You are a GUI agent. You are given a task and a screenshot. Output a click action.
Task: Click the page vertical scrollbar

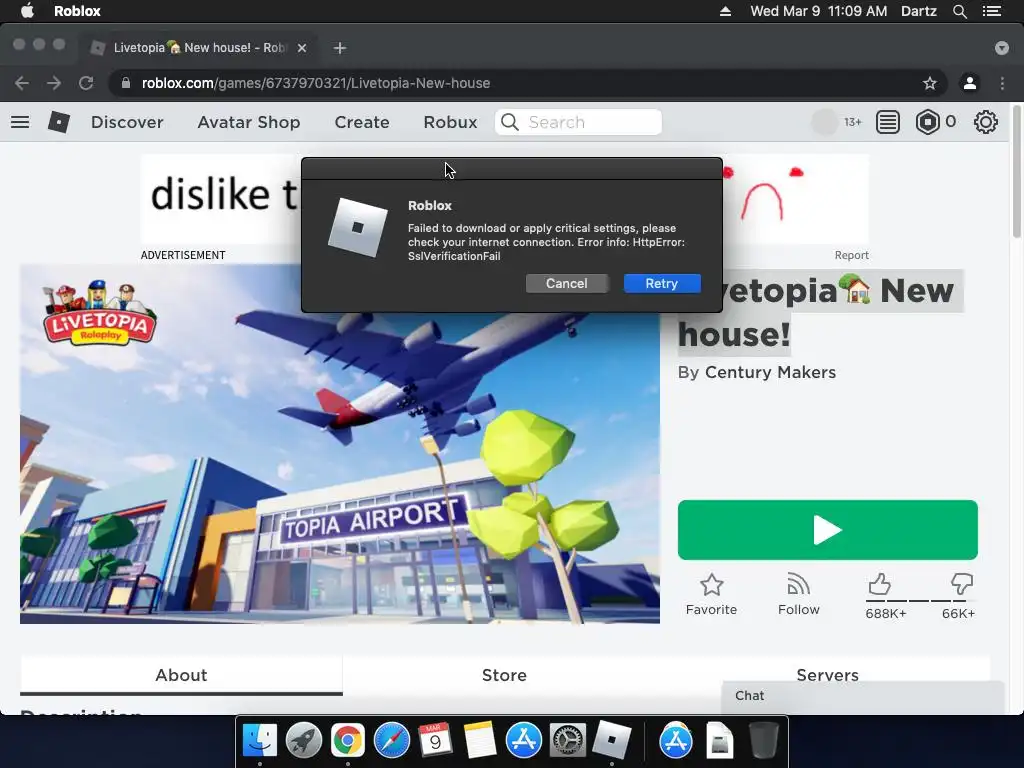(1016, 171)
